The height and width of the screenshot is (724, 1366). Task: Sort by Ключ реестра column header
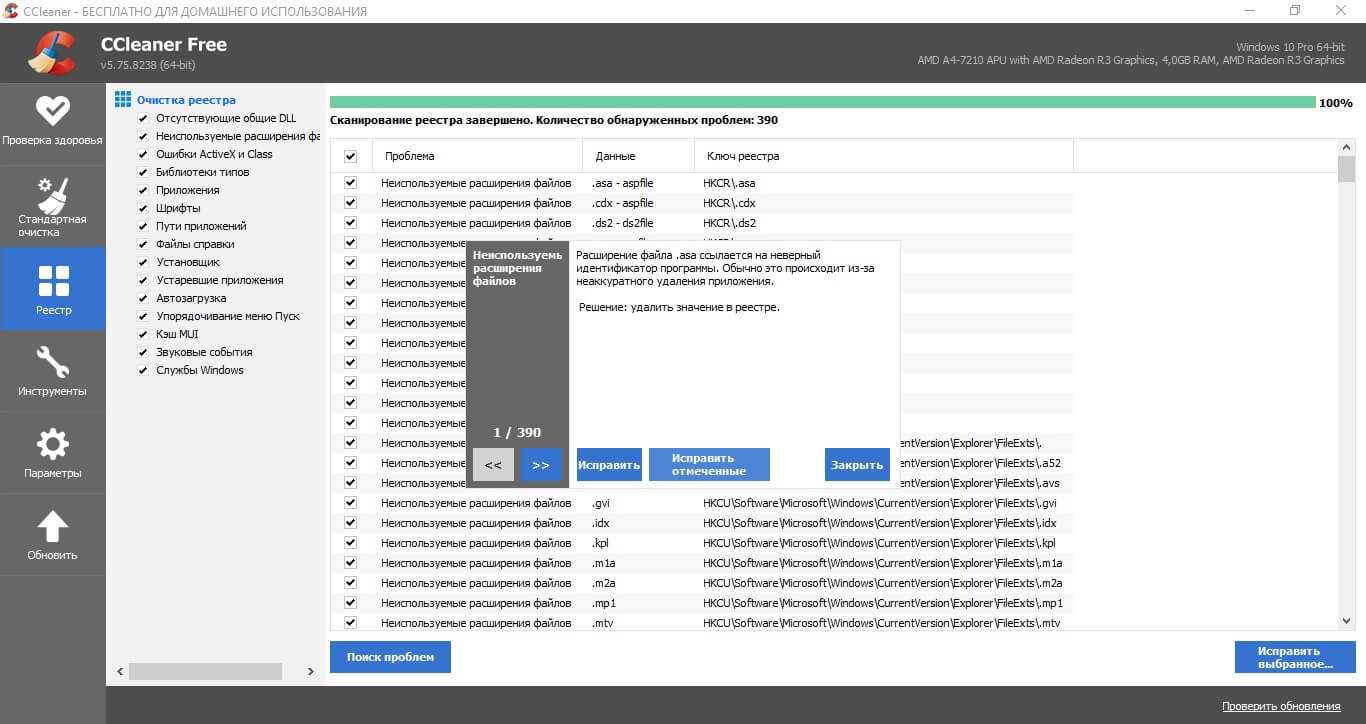click(743, 156)
